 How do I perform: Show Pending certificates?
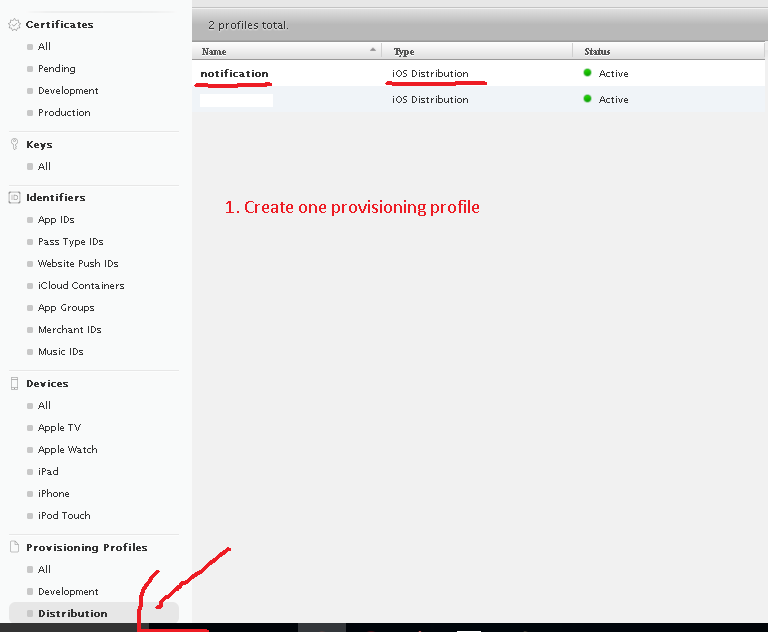(x=57, y=69)
